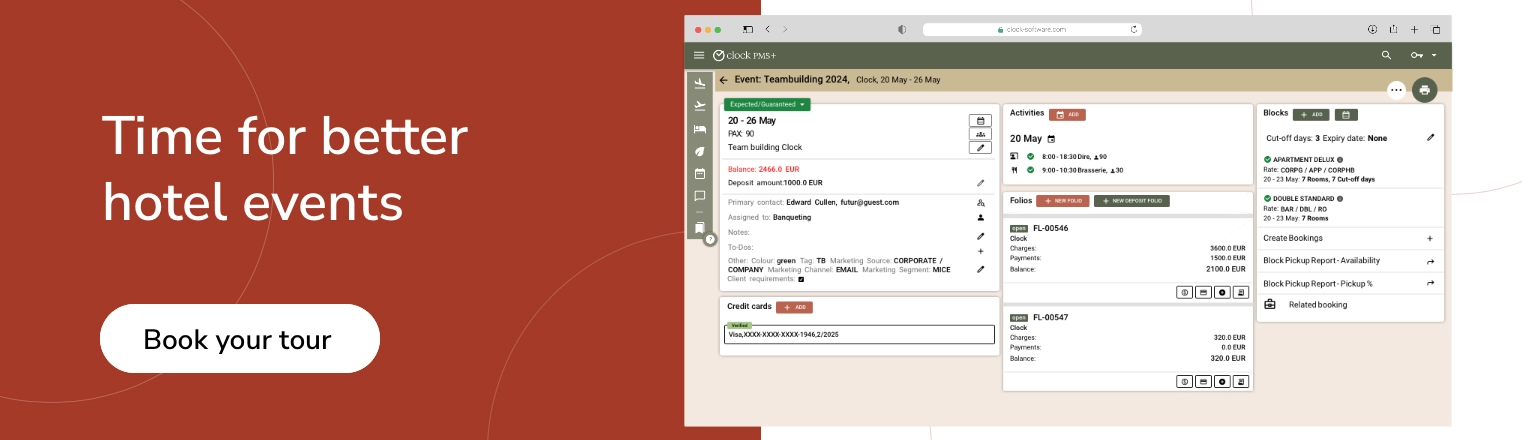The width and height of the screenshot is (1522, 440).
Task: Add a credit card
Action: point(795,307)
